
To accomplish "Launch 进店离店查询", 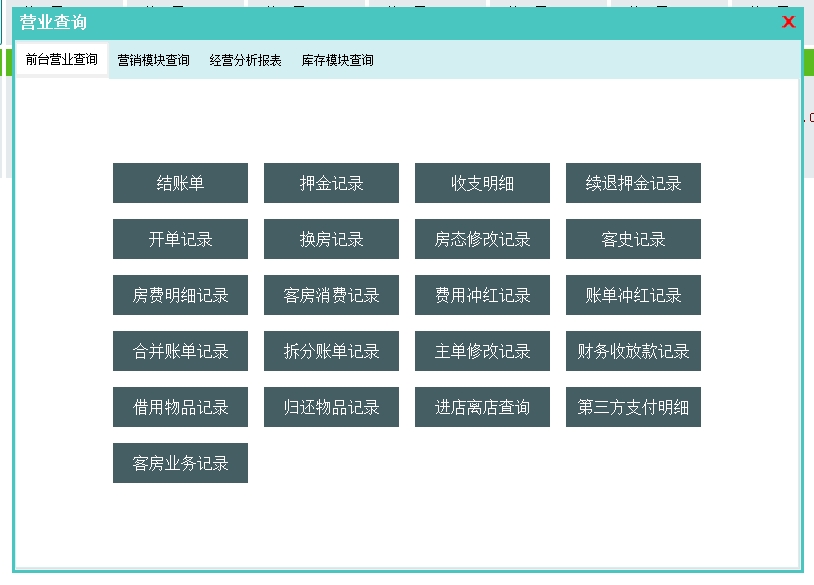I will (x=482, y=407).
